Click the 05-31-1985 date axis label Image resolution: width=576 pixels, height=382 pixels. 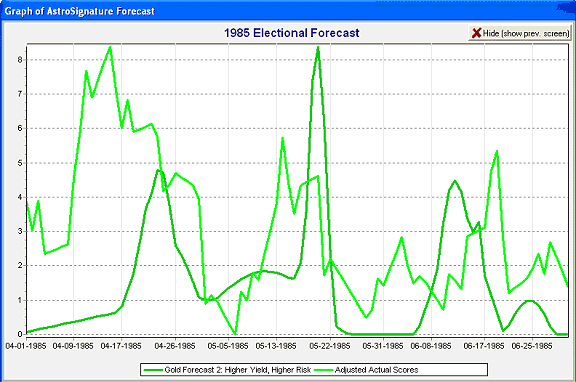coord(383,346)
